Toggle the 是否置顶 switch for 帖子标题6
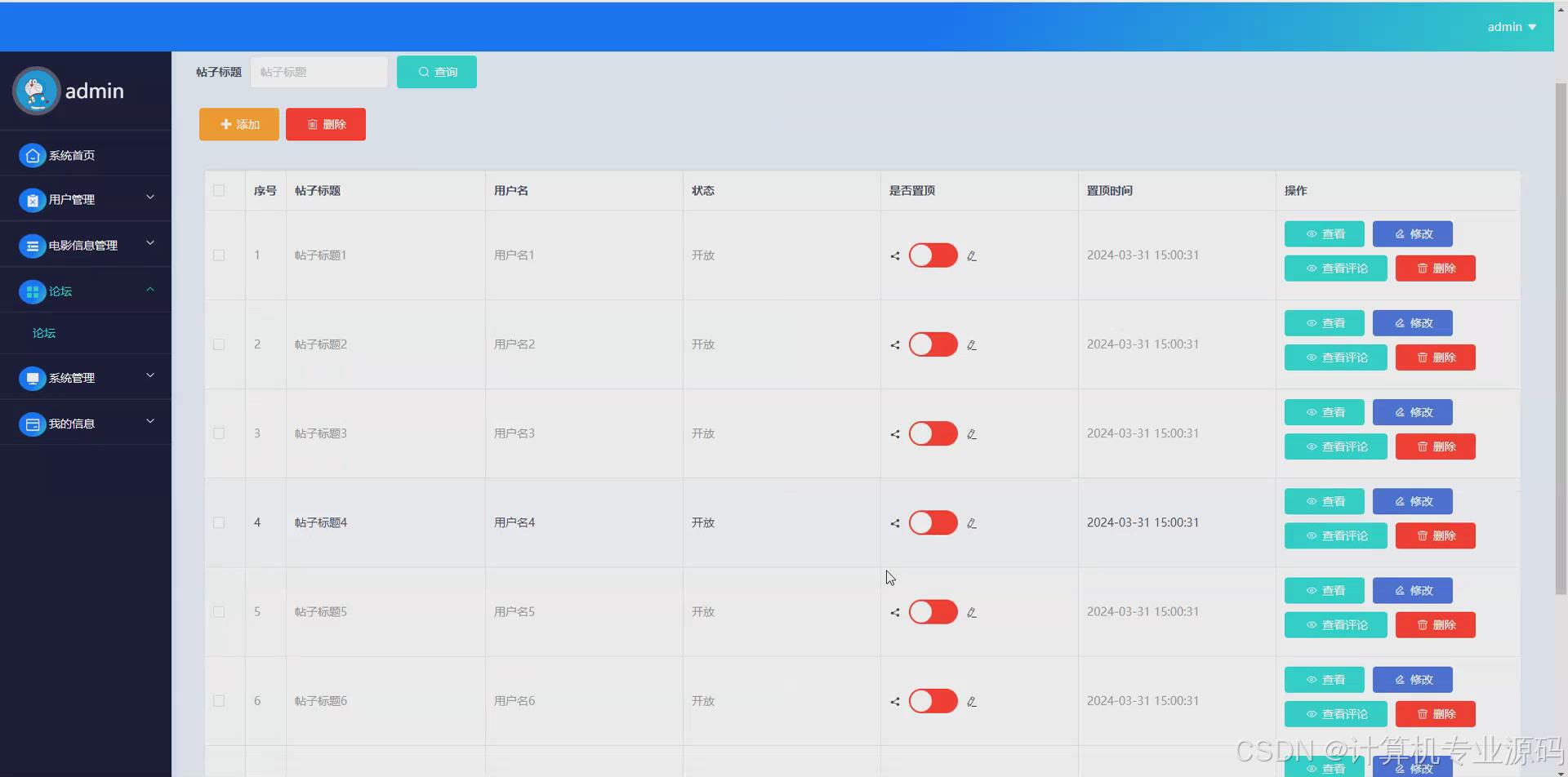 (933, 700)
